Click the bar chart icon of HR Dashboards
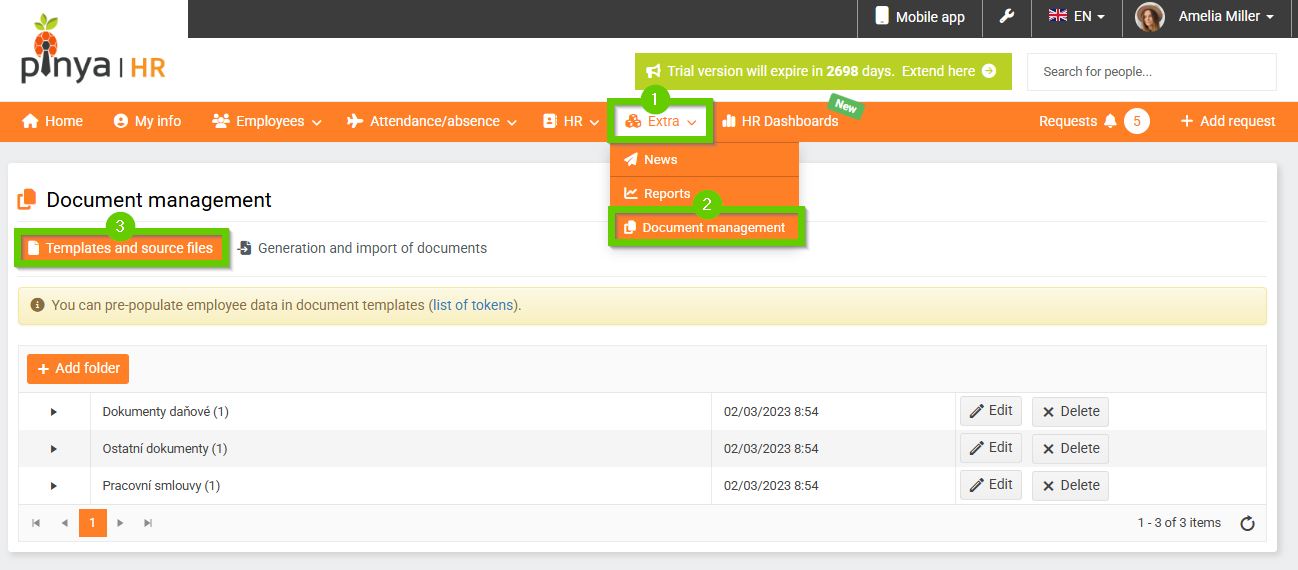Screen dimensions: 1298x570 (x=728, y=121)
